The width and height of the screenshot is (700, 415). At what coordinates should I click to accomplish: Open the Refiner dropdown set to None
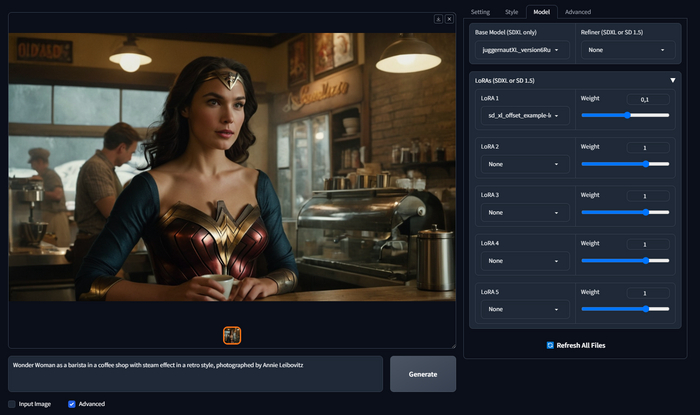628,50
